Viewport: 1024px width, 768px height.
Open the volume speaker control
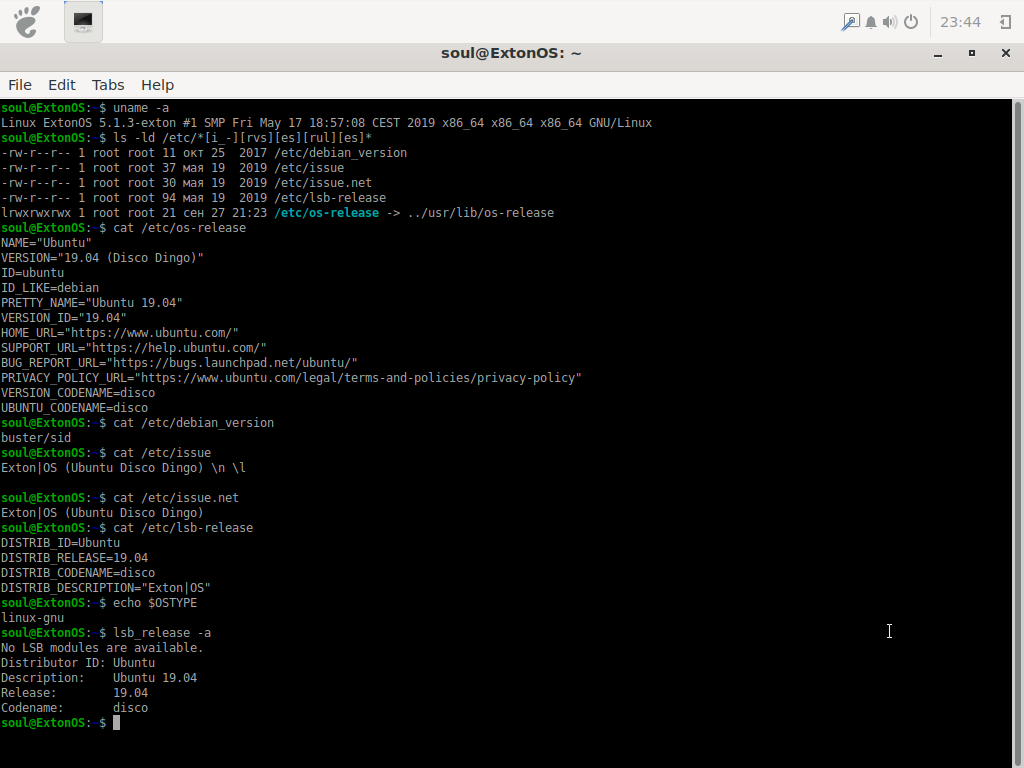pyautogui.click(x=889, y=22)
